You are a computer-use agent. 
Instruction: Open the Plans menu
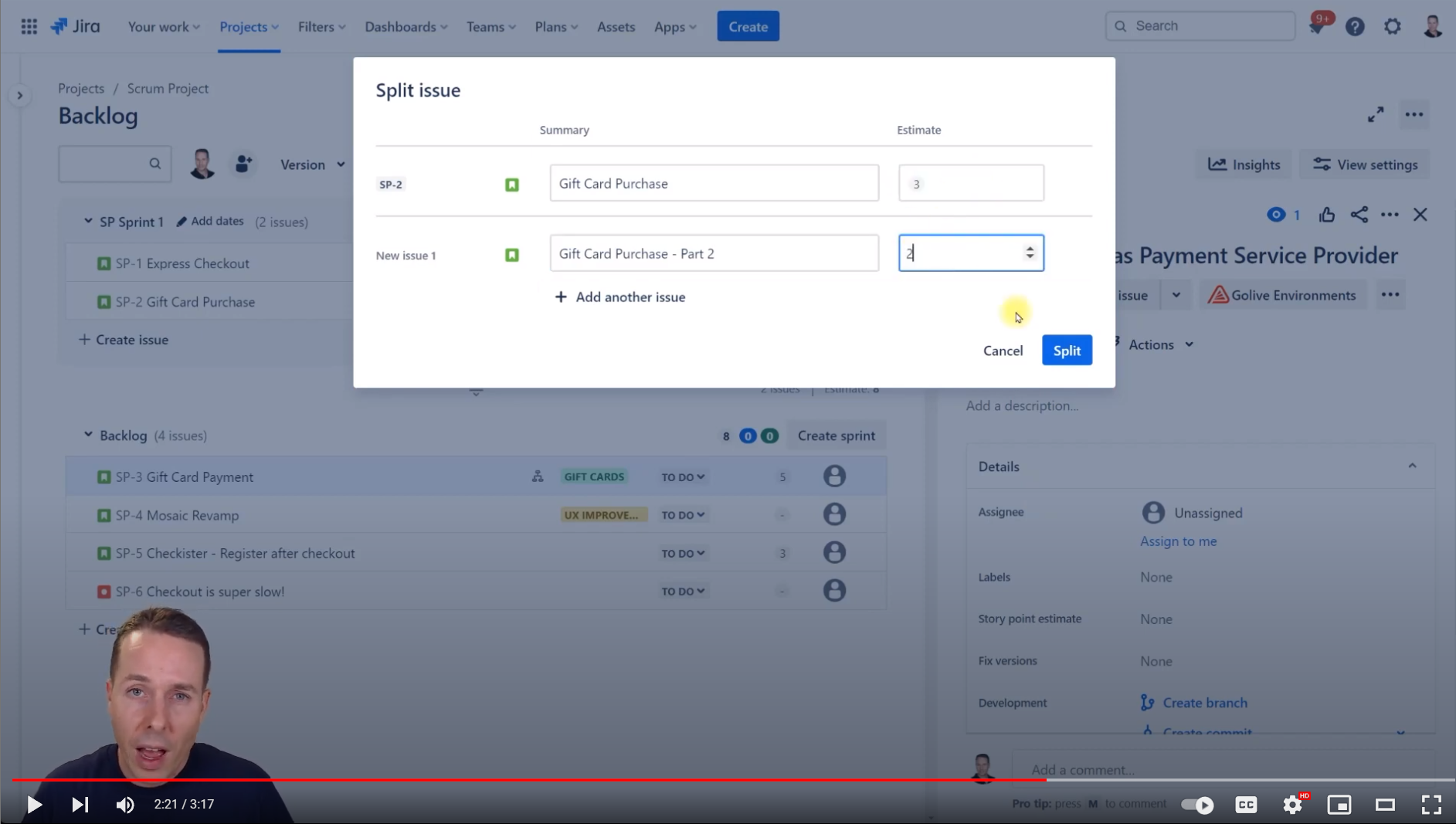point(556,27)
